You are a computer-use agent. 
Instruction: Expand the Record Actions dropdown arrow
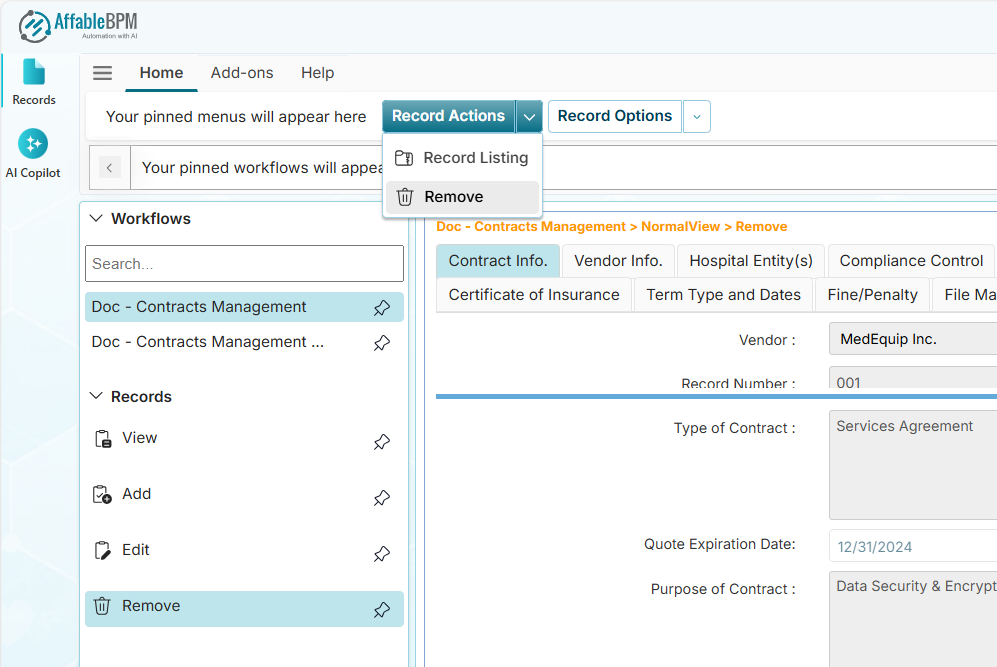pyautogui.click(x=529, y=117)
